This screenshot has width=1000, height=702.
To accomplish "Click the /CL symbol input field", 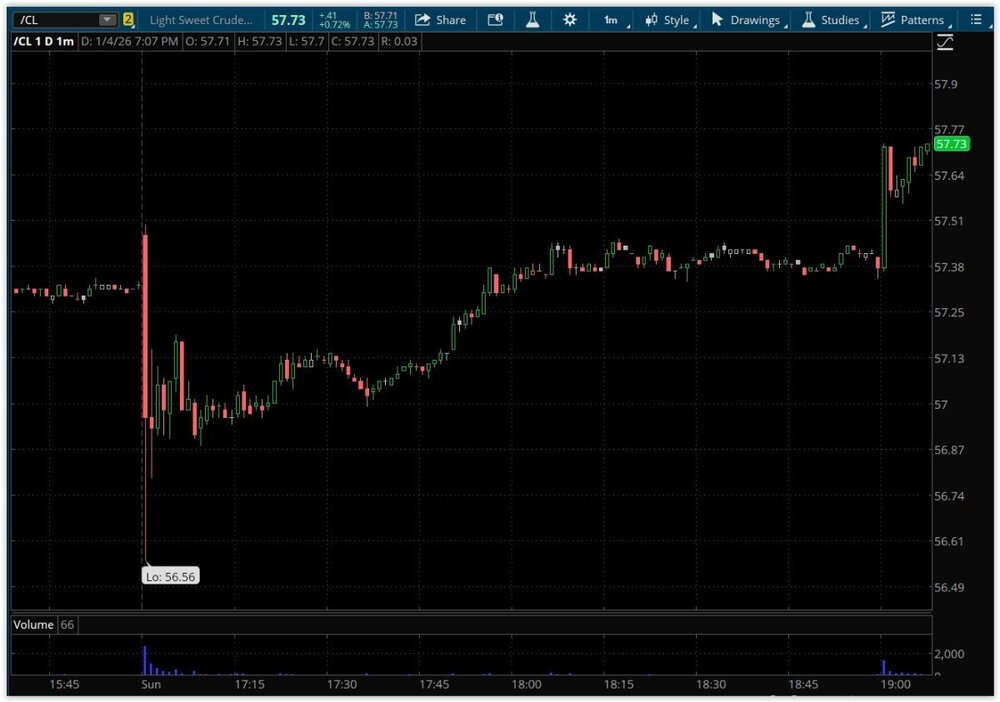I will click(x=55, y=20).
